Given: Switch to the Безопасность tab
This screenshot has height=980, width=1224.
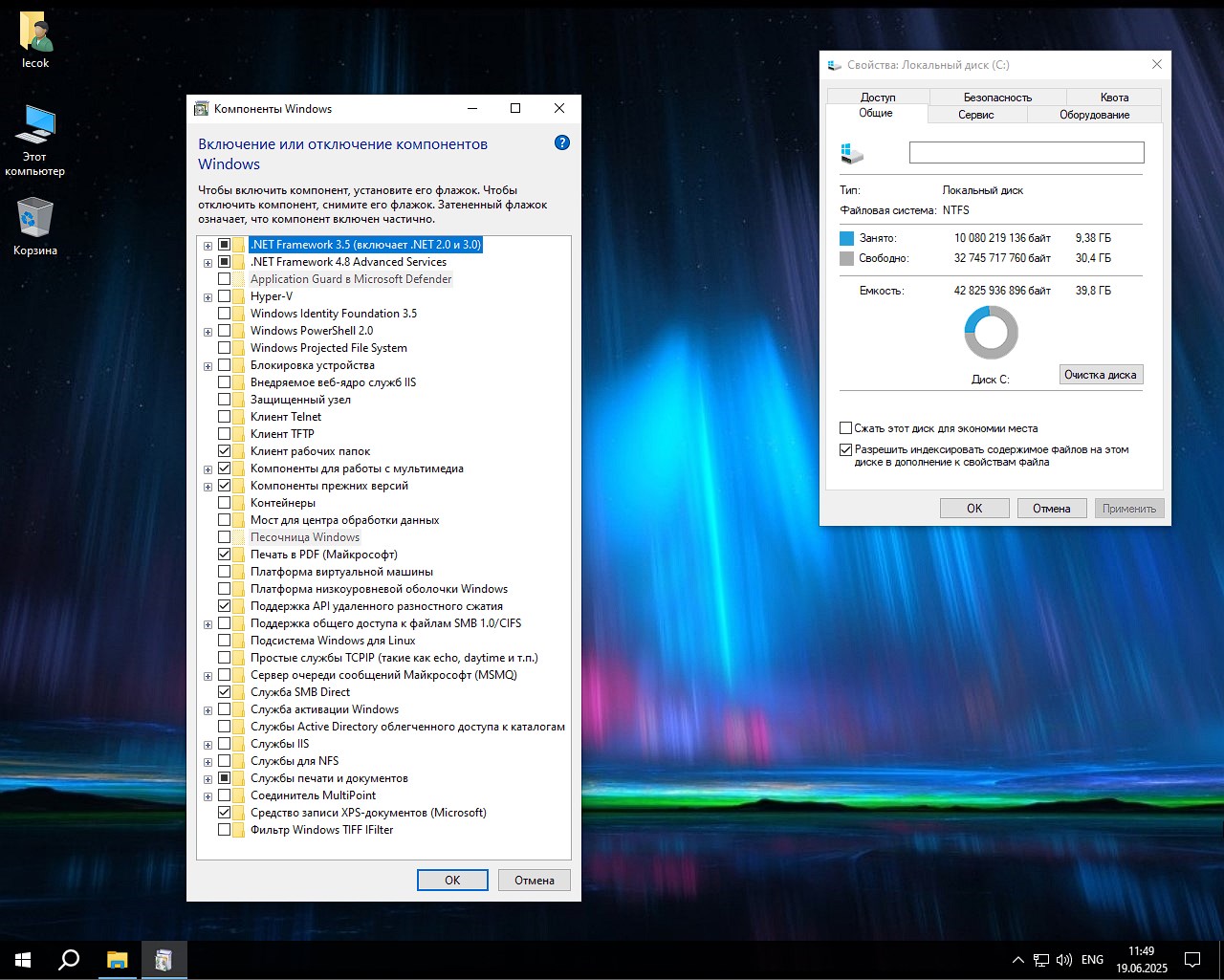Looking at the screenshot, I should (x=997, y=98).
